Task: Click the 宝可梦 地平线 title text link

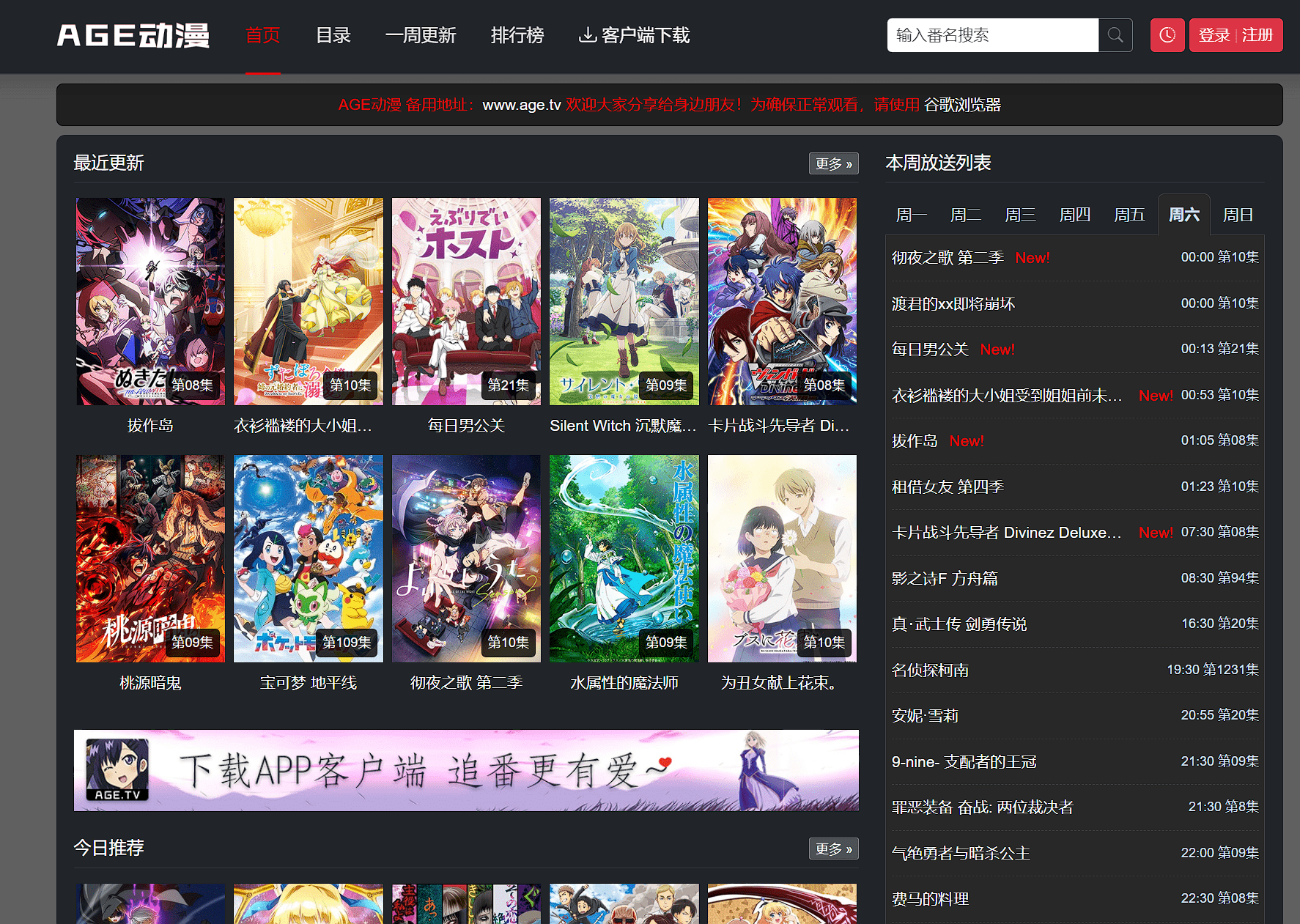Action: tap(309, 683)
